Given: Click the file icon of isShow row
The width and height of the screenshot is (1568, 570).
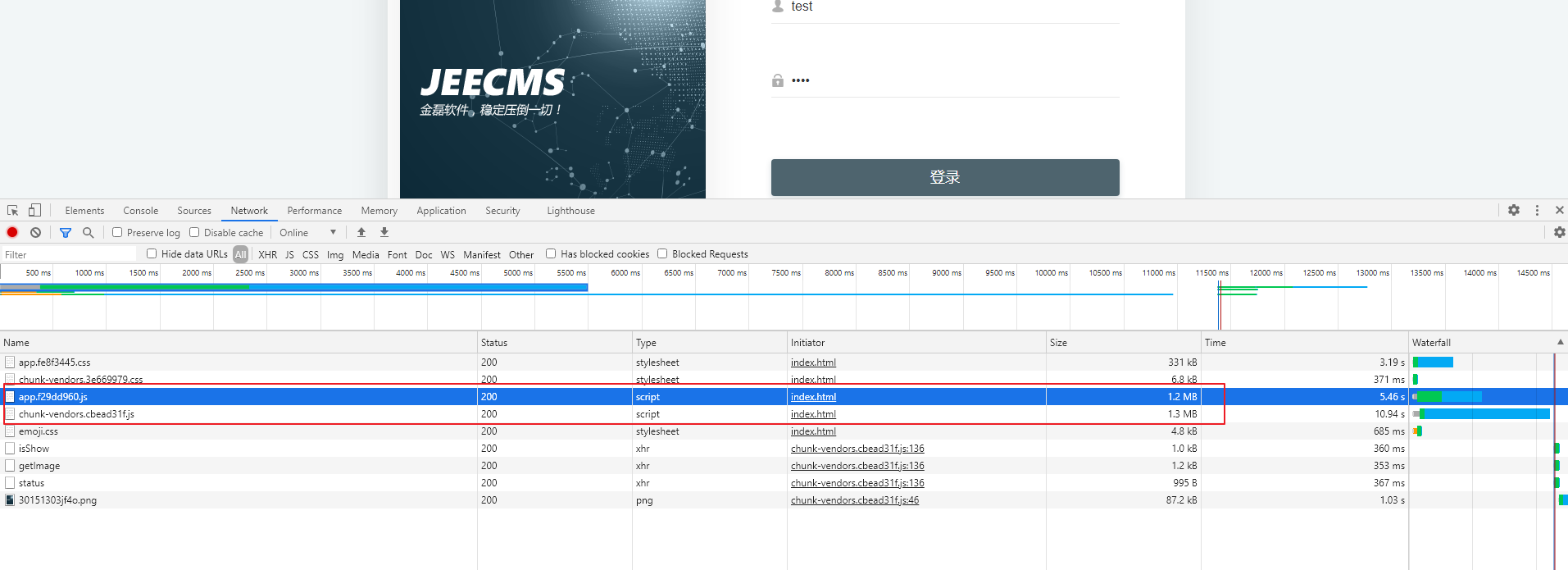Looking at the screenshot, I should coord(10,449).
